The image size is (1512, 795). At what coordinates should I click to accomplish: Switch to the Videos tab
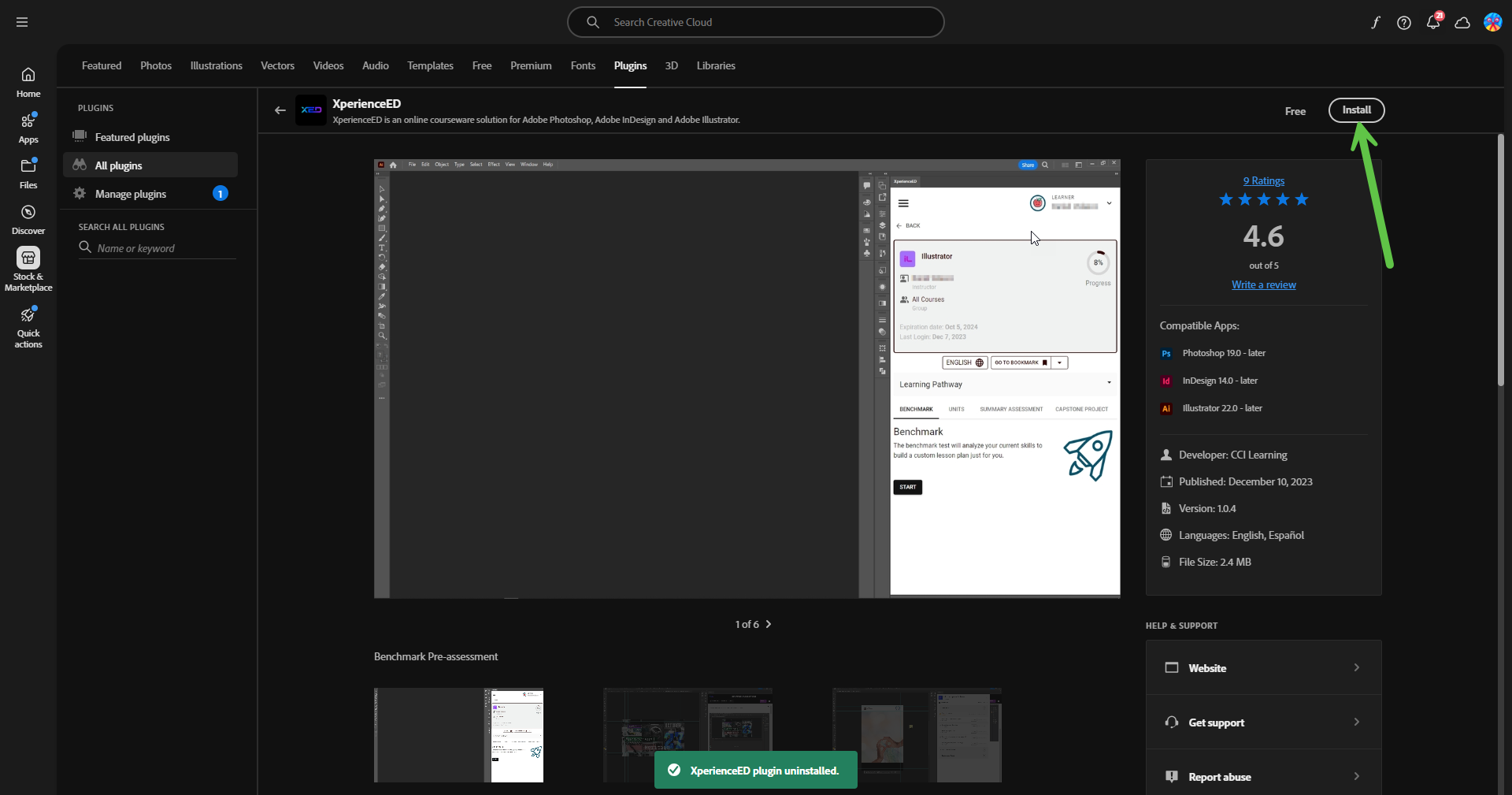(328, 65)
